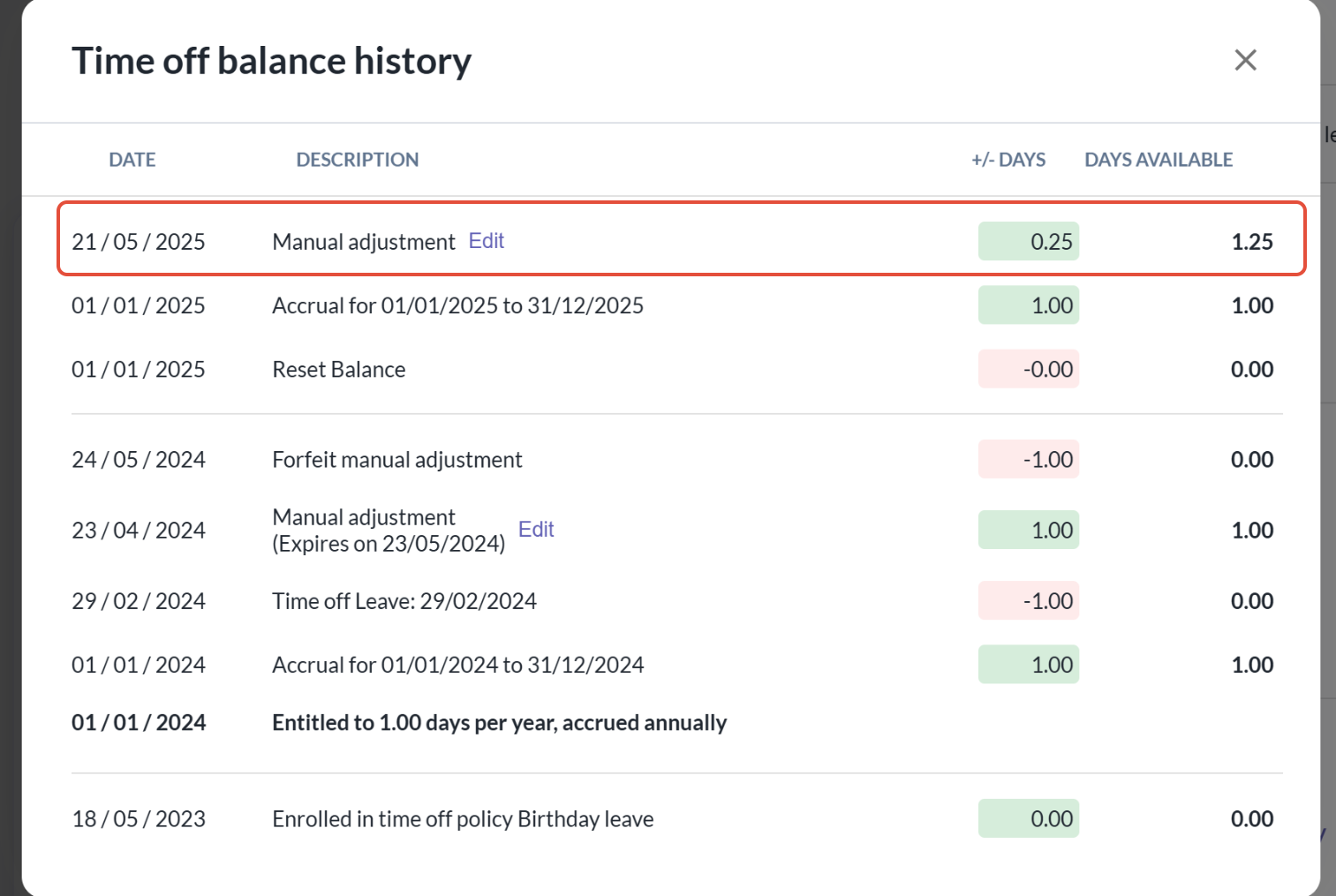Select the Time off Leave: 29/02/2024 entry
This screenshot has width=1336, height=896.
[404, 601]
